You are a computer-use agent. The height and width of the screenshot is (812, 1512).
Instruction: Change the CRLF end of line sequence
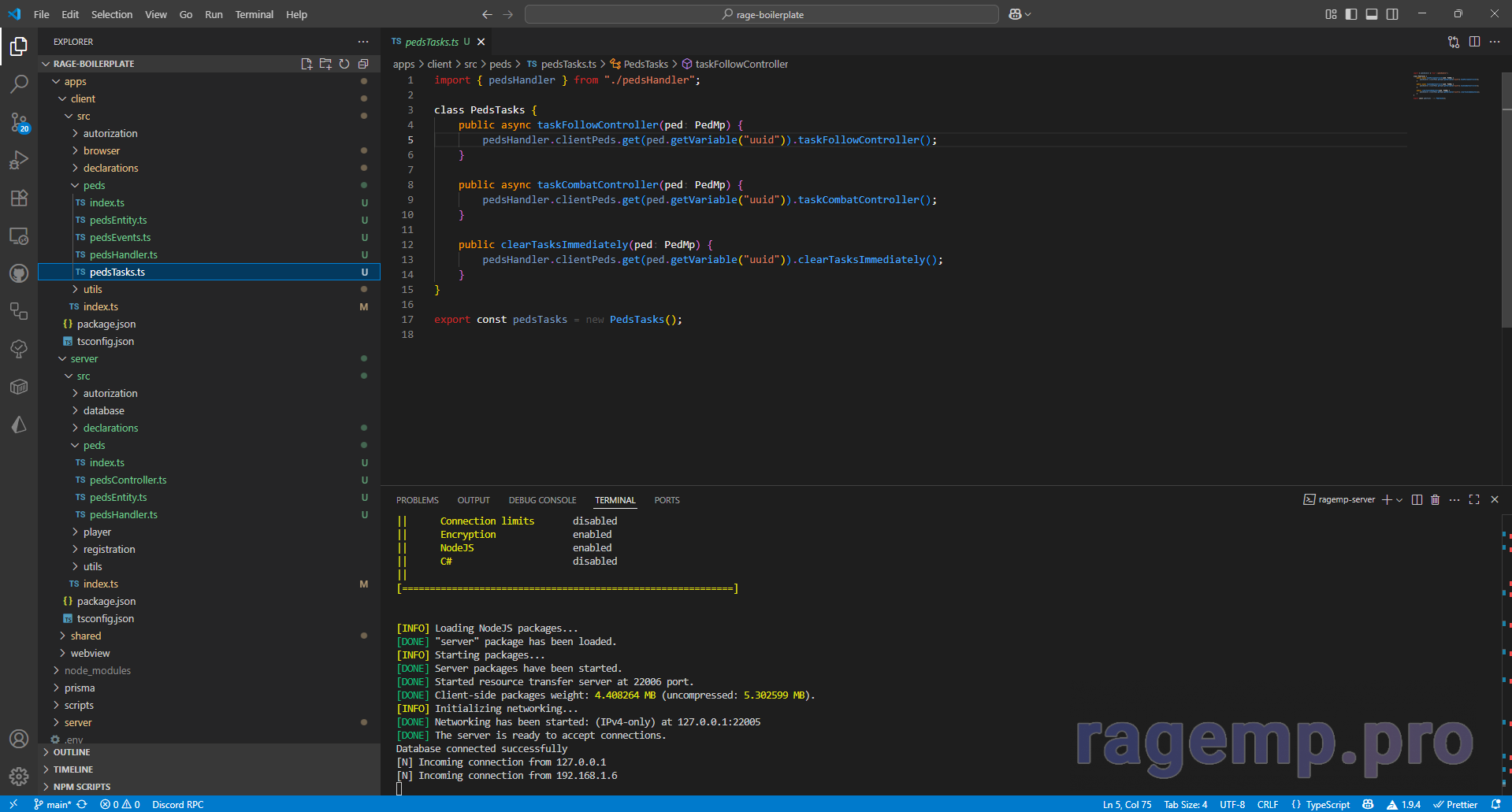click(x=1267, y=804)
